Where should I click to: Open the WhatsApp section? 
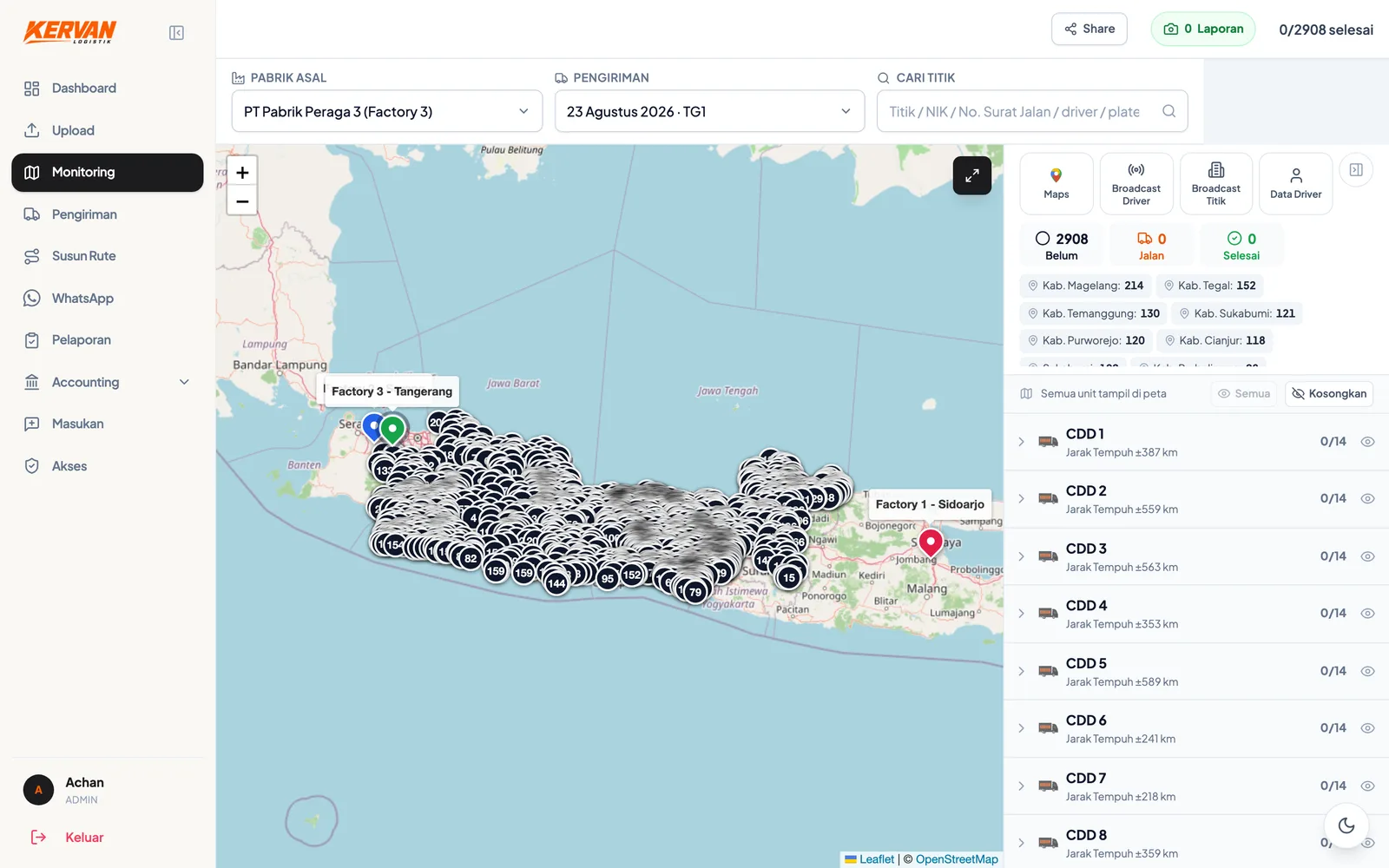108,298
